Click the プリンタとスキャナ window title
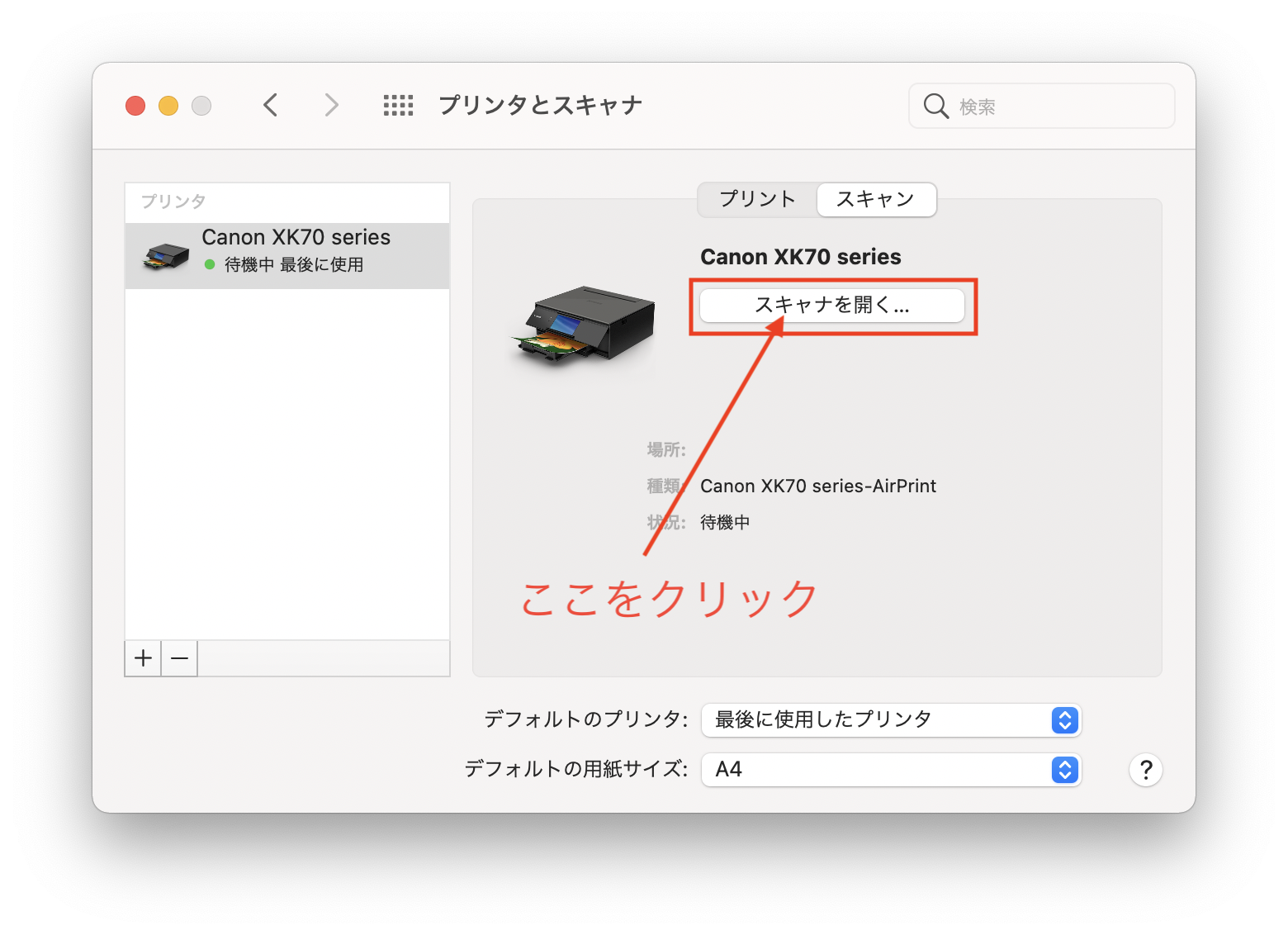Screen dimensions: 1288x935 coord(541,105)
